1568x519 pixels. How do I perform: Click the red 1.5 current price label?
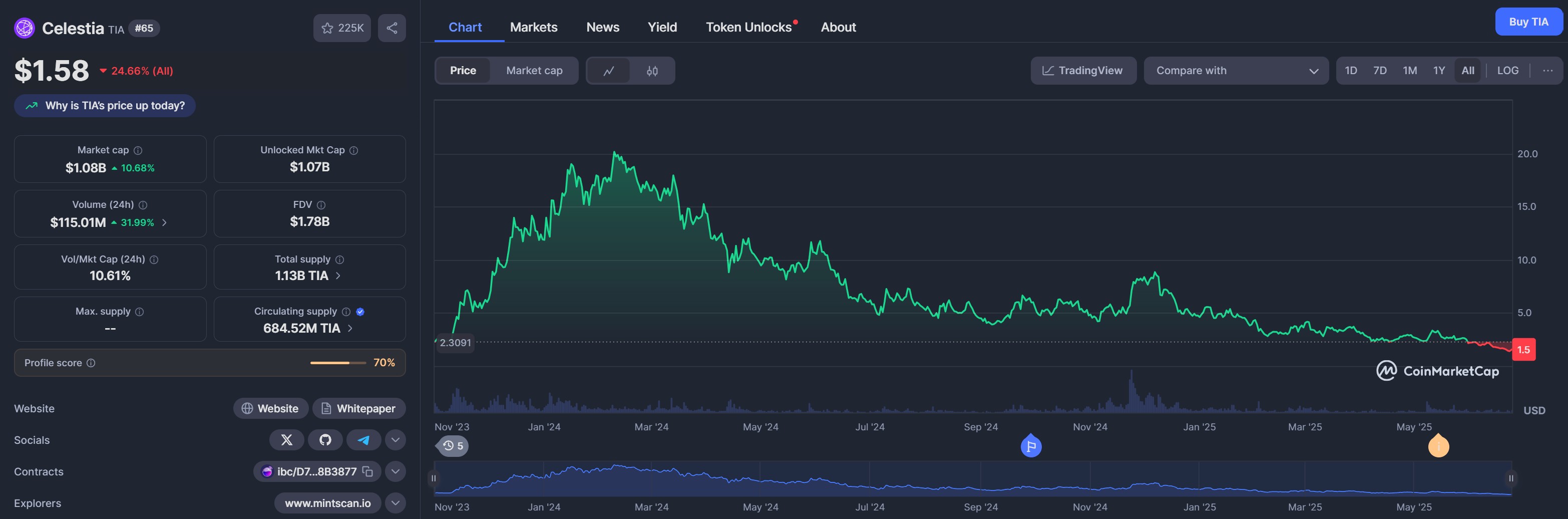[1523, 350]
